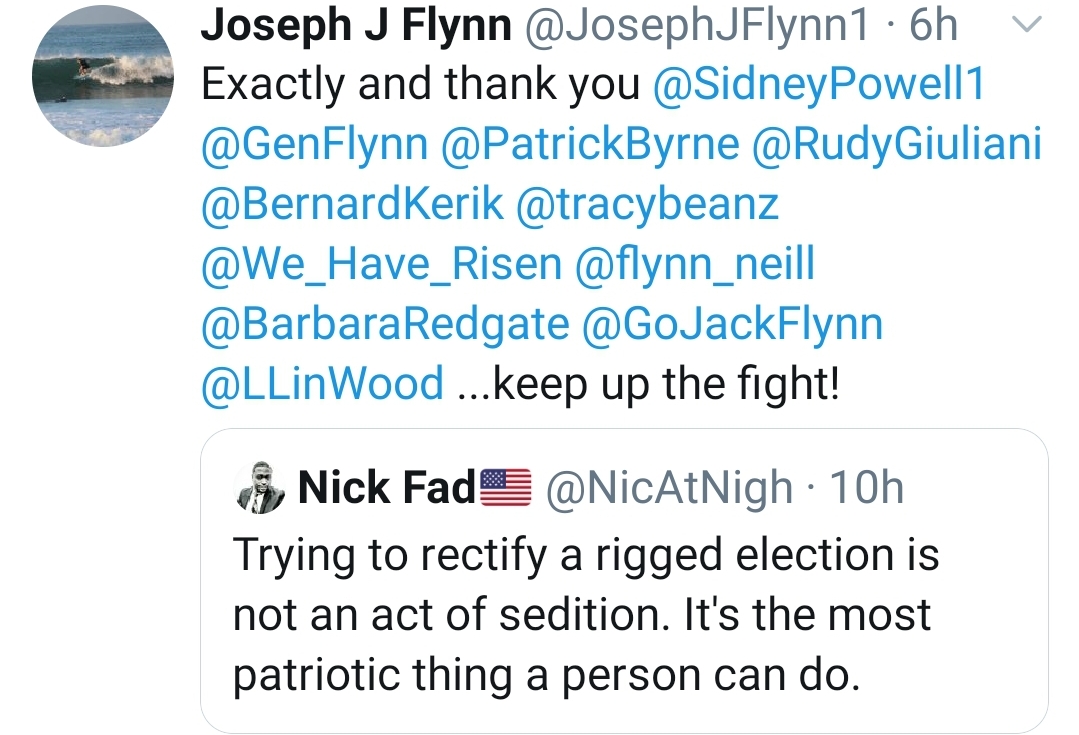Click the @We_Have_Risen mention

(x=381, y=265)
